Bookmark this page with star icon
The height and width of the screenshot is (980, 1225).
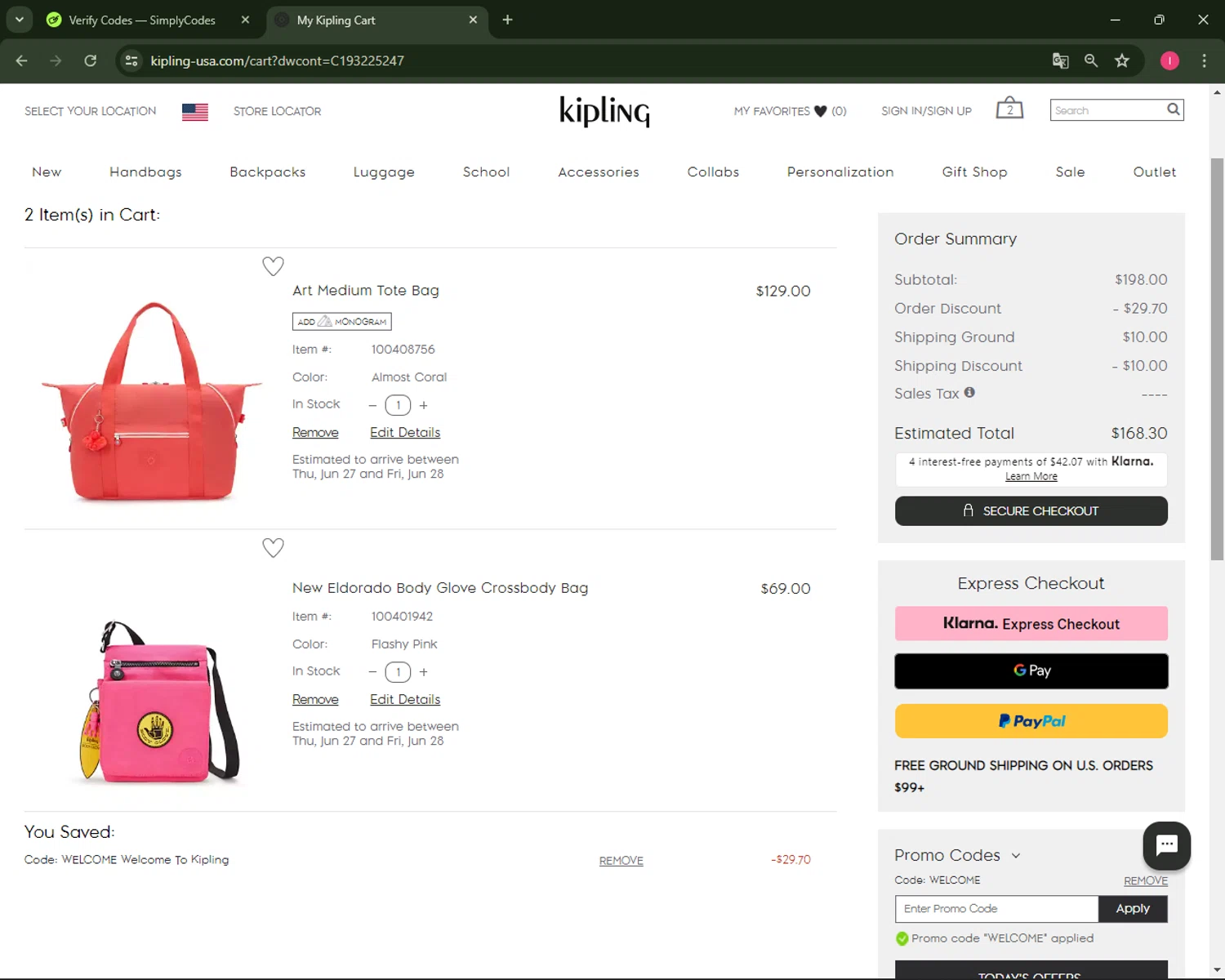coord(1122,60)
